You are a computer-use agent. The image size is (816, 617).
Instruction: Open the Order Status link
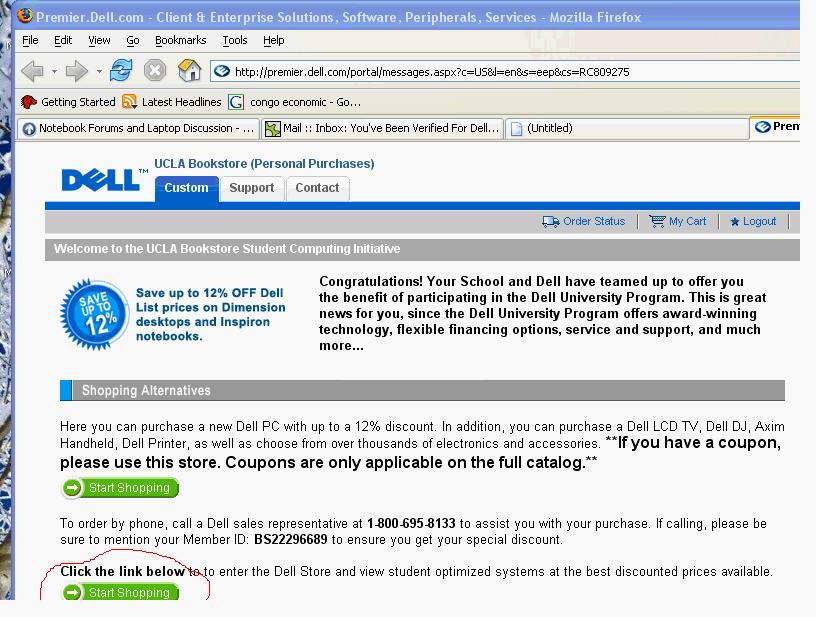click(594, 221)
